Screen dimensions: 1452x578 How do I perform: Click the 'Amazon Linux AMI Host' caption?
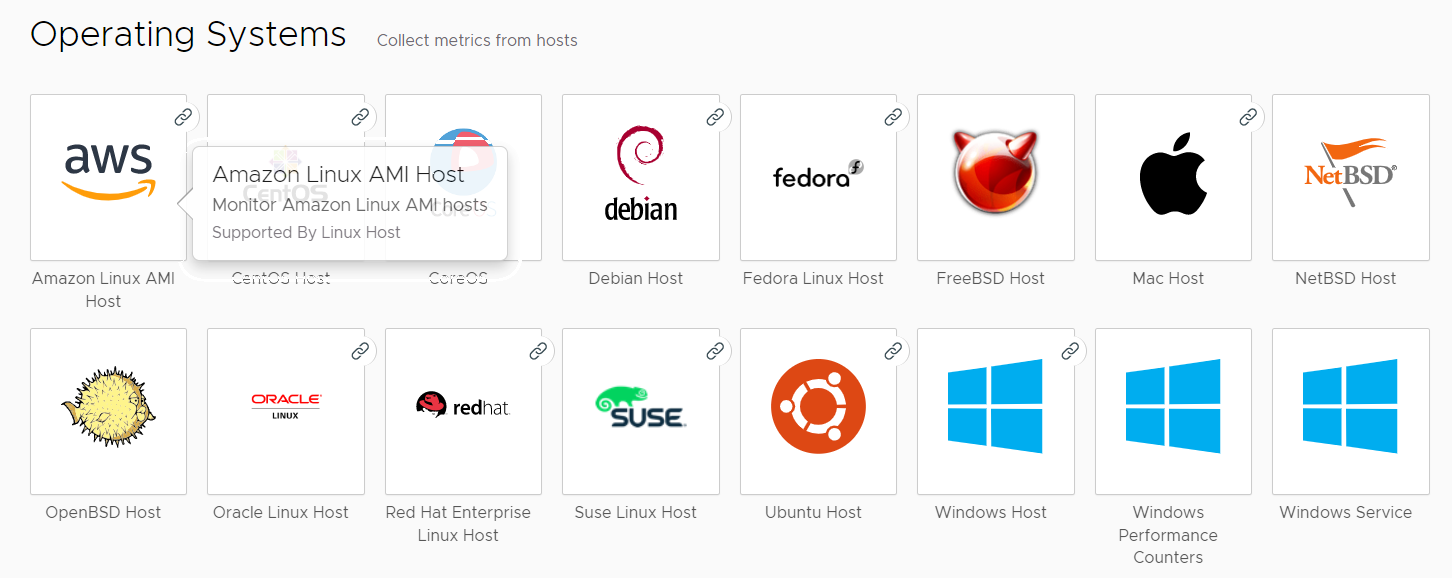click(x=104, y=290)
